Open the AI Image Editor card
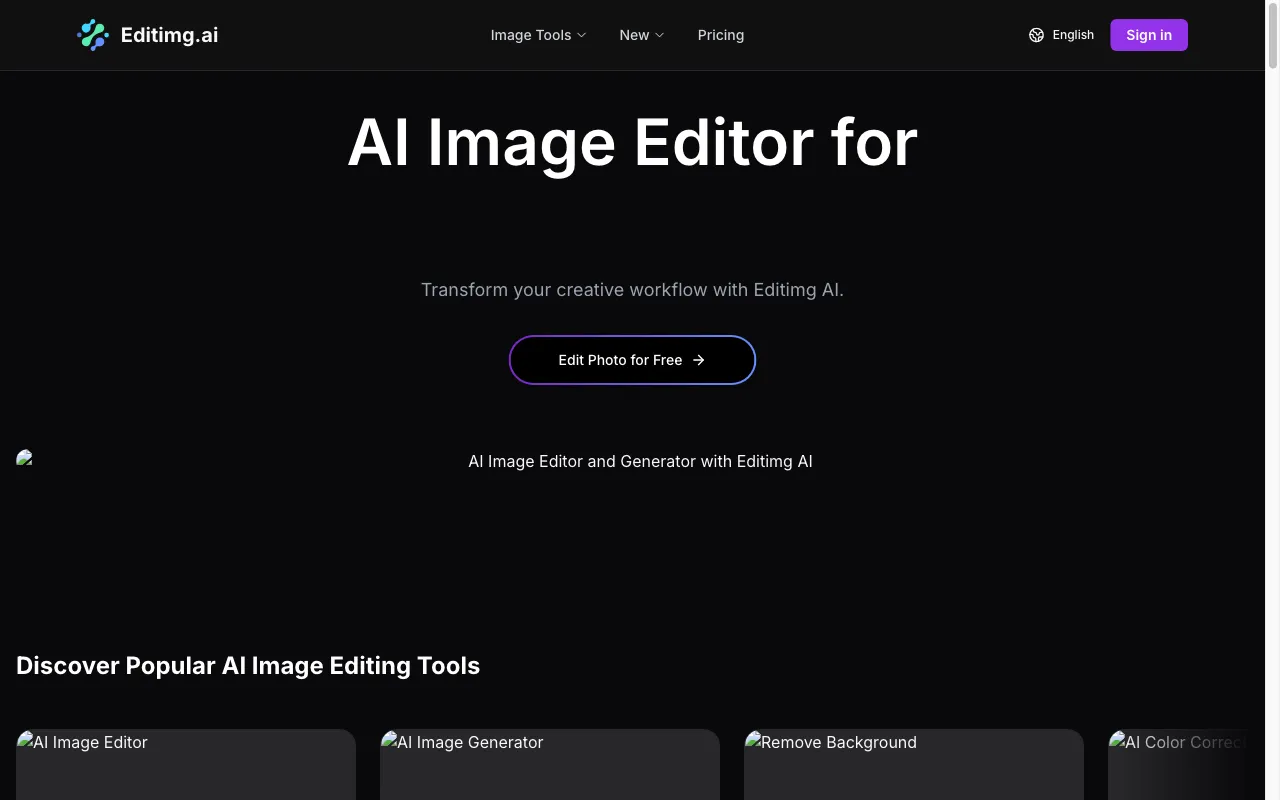 click(x=186, y=765)
